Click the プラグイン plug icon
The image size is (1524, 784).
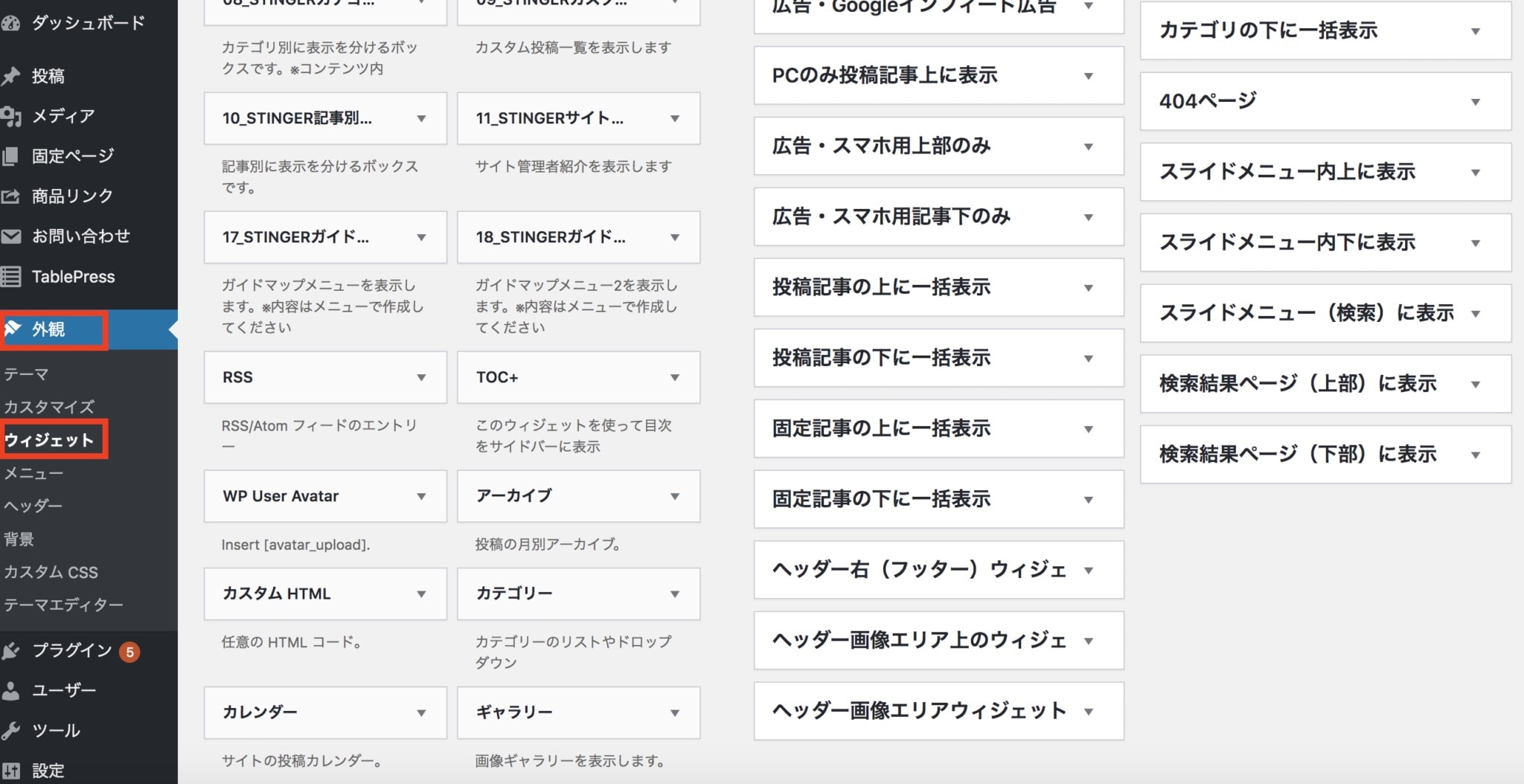[10, 651]
